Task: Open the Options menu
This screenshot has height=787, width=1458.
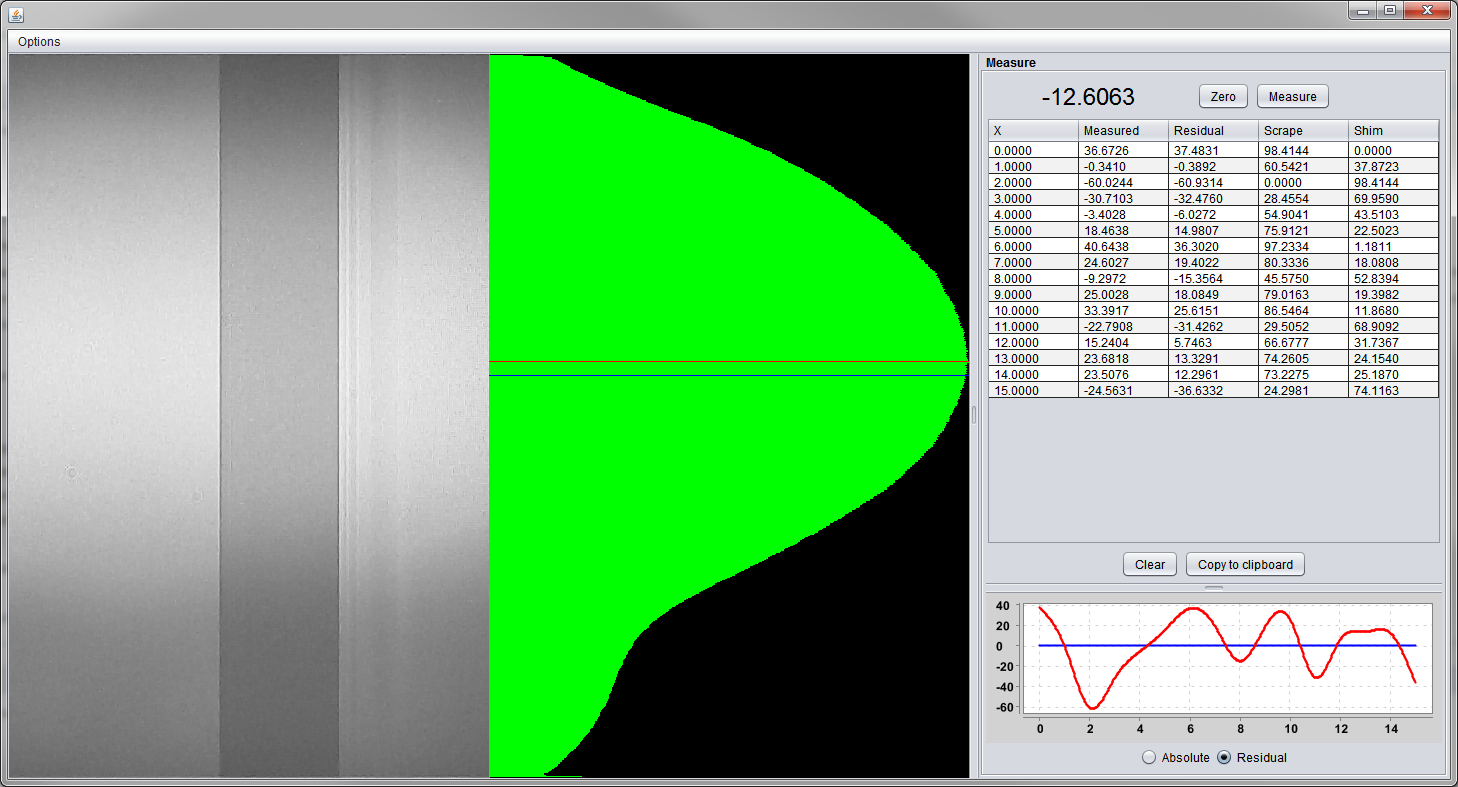Action: (x=39, y=42)
